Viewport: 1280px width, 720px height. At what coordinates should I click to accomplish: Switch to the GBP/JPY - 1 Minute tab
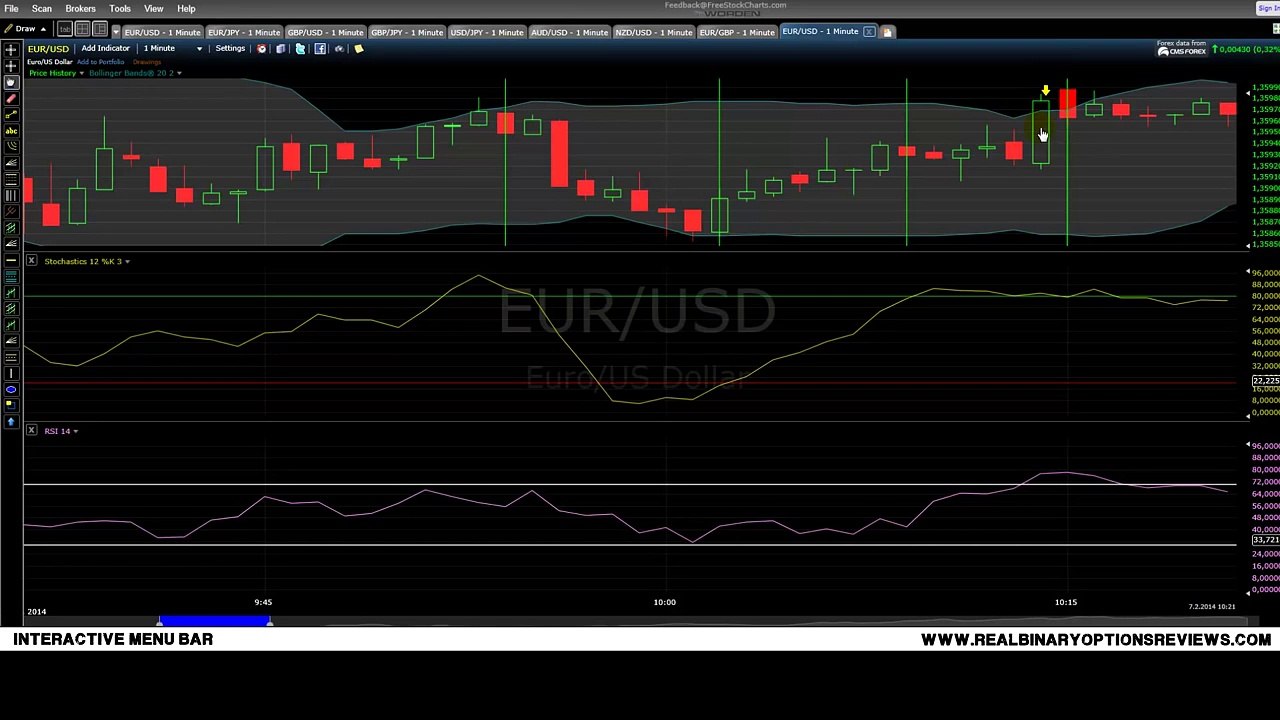coord(407,32)
